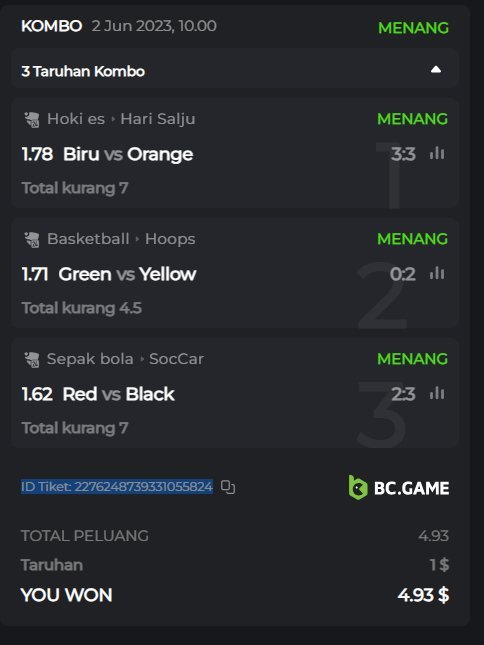Click the BC.GAME logo
Image resolution: width=484 pixels, height=645 pixels.
(398, 488)
